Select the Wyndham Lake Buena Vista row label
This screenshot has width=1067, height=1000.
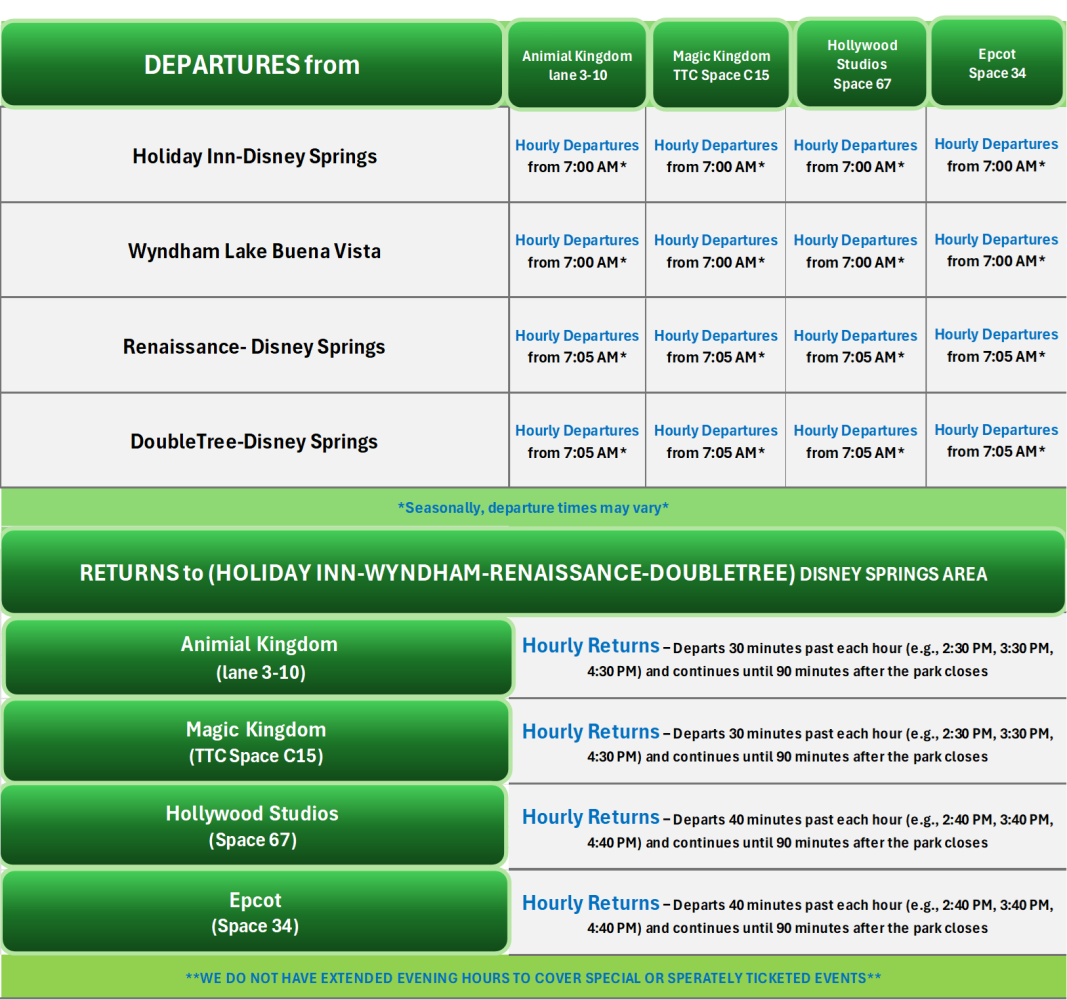pos(254,251)
